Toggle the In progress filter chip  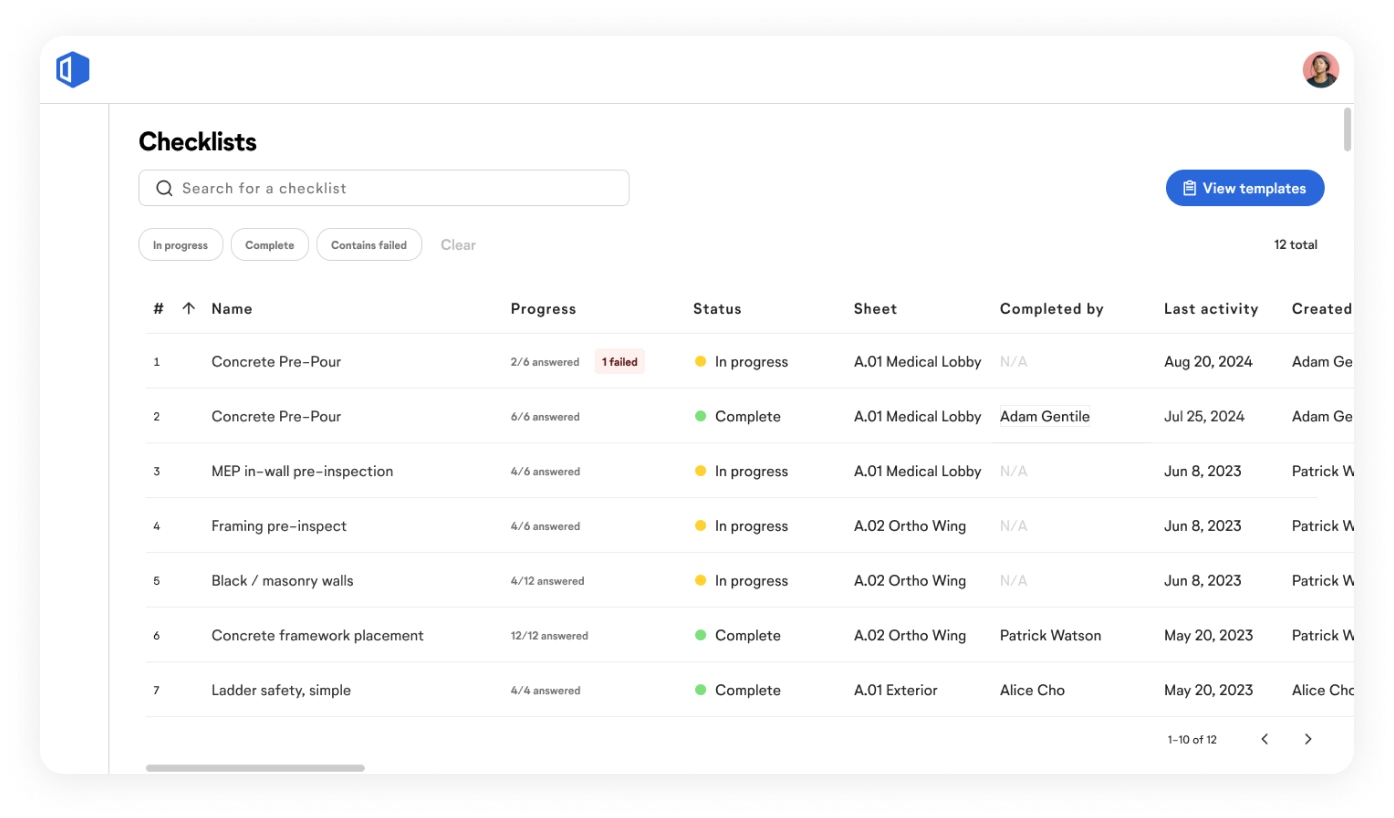pos(180,245)
